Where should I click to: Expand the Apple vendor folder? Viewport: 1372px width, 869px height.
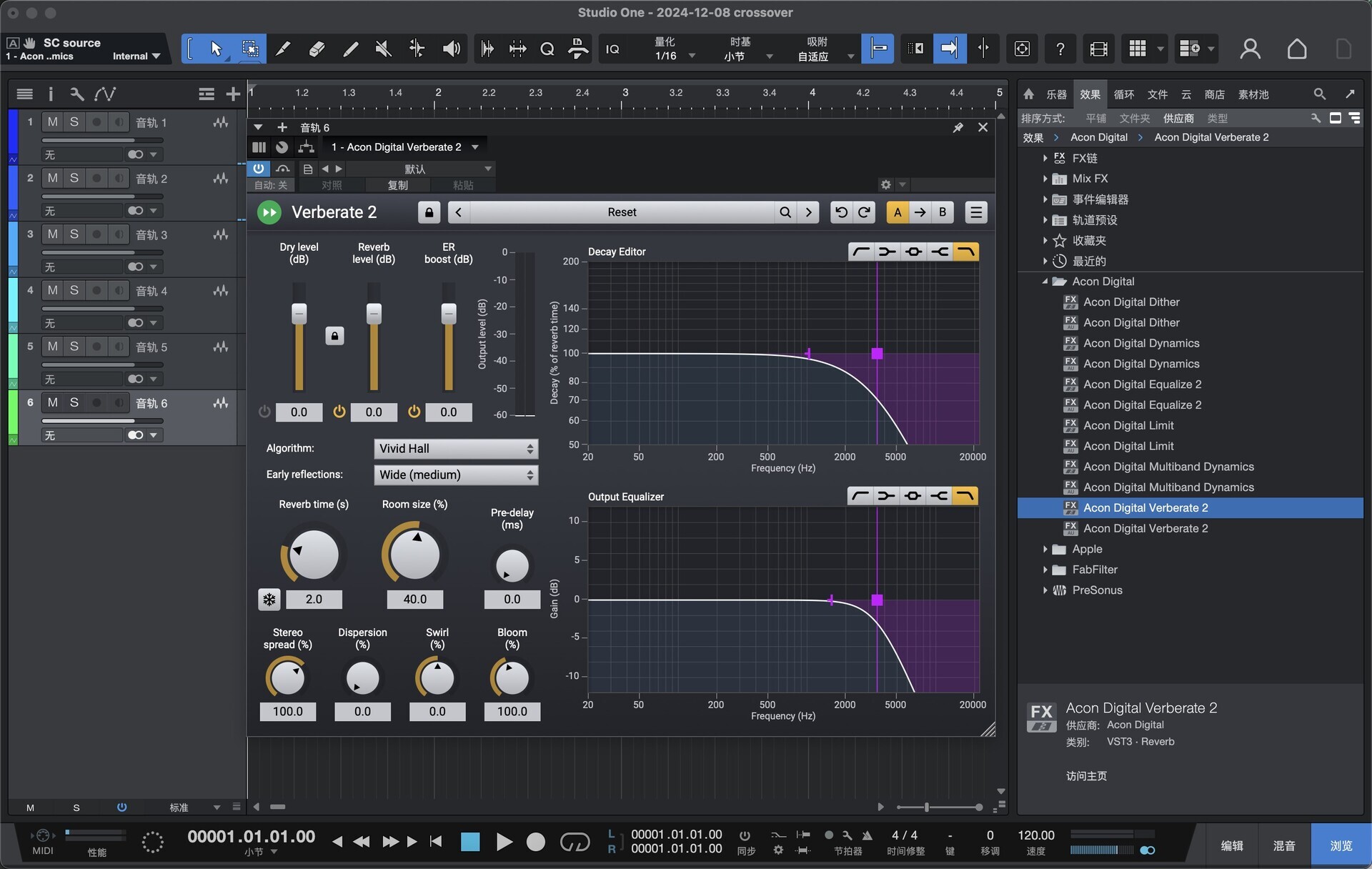(1045, 549)
